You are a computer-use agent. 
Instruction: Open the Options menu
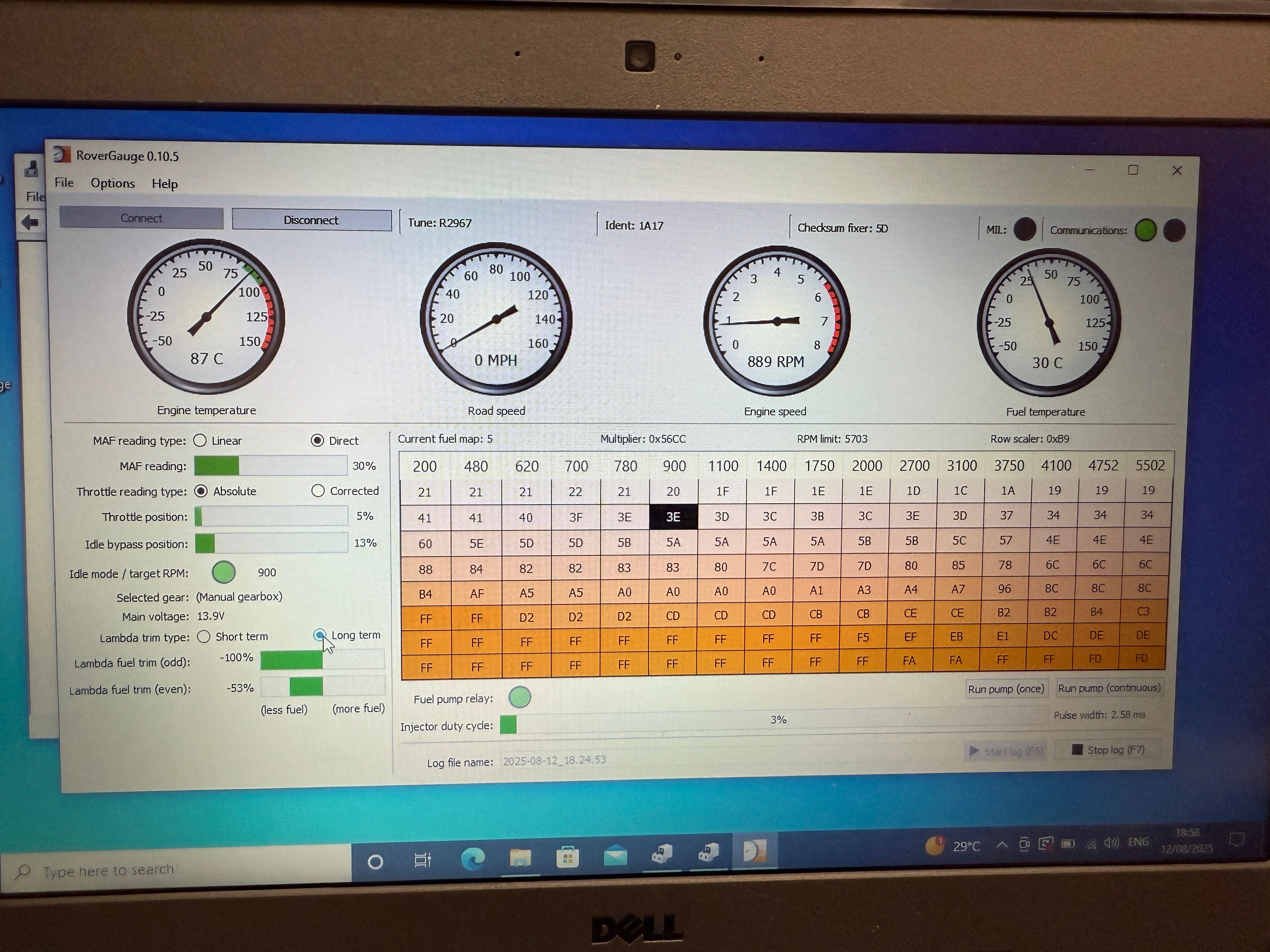tap(112, 183)
